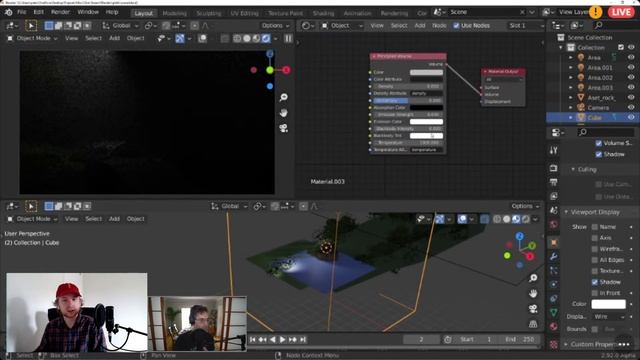Image resolution: width=640 pixels, height=360 pixels.
Task: Collapse the Viewport Display panel
Action: [x=595, y=212]
